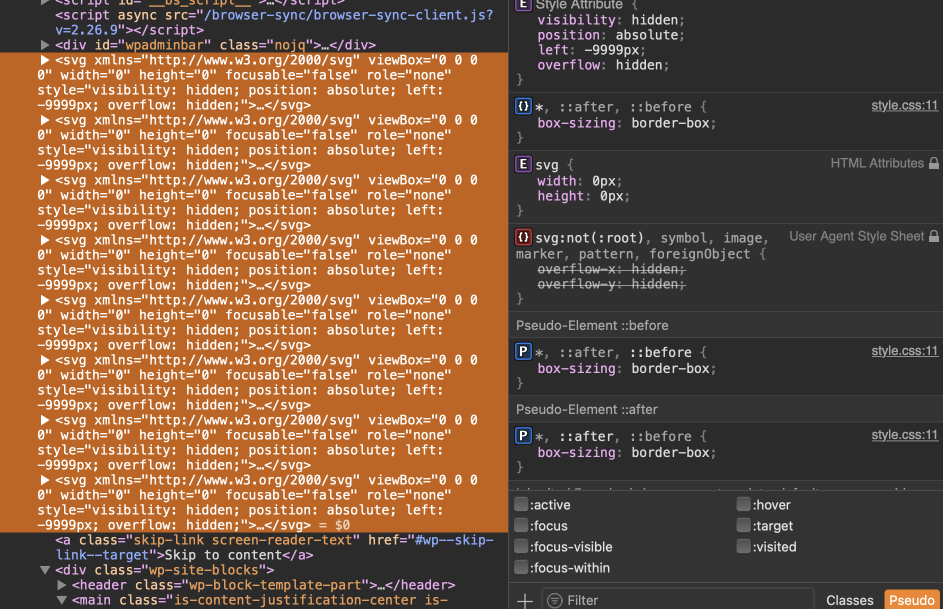Click the P badge under Pseudo-Element ::before
Viewport: 943px width, 609px height.
pyautogui.click(x=521, y=351)
